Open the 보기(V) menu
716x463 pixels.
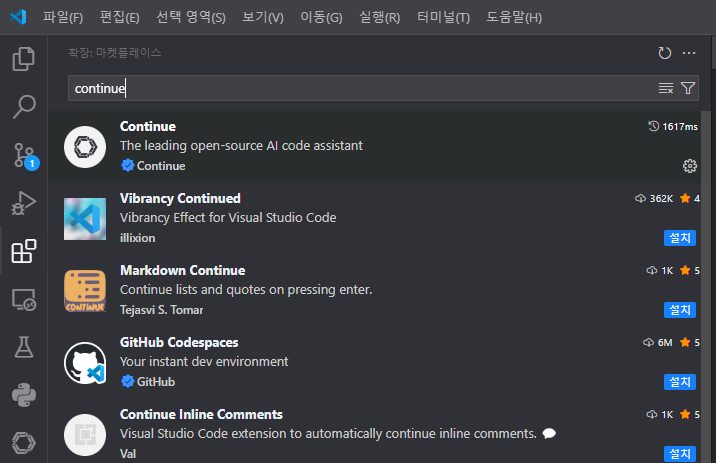click(x=263, y=17)
